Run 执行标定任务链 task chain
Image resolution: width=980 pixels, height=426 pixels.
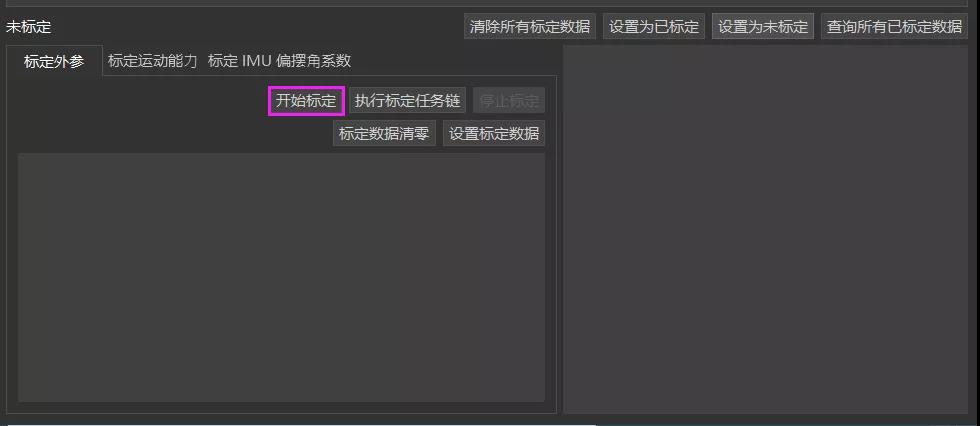(x=408, y=101)
